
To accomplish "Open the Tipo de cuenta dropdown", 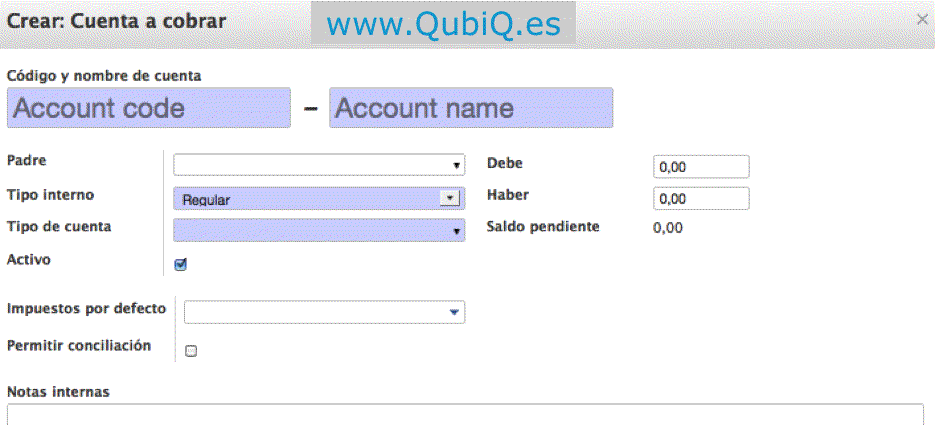I will (319, 231).
